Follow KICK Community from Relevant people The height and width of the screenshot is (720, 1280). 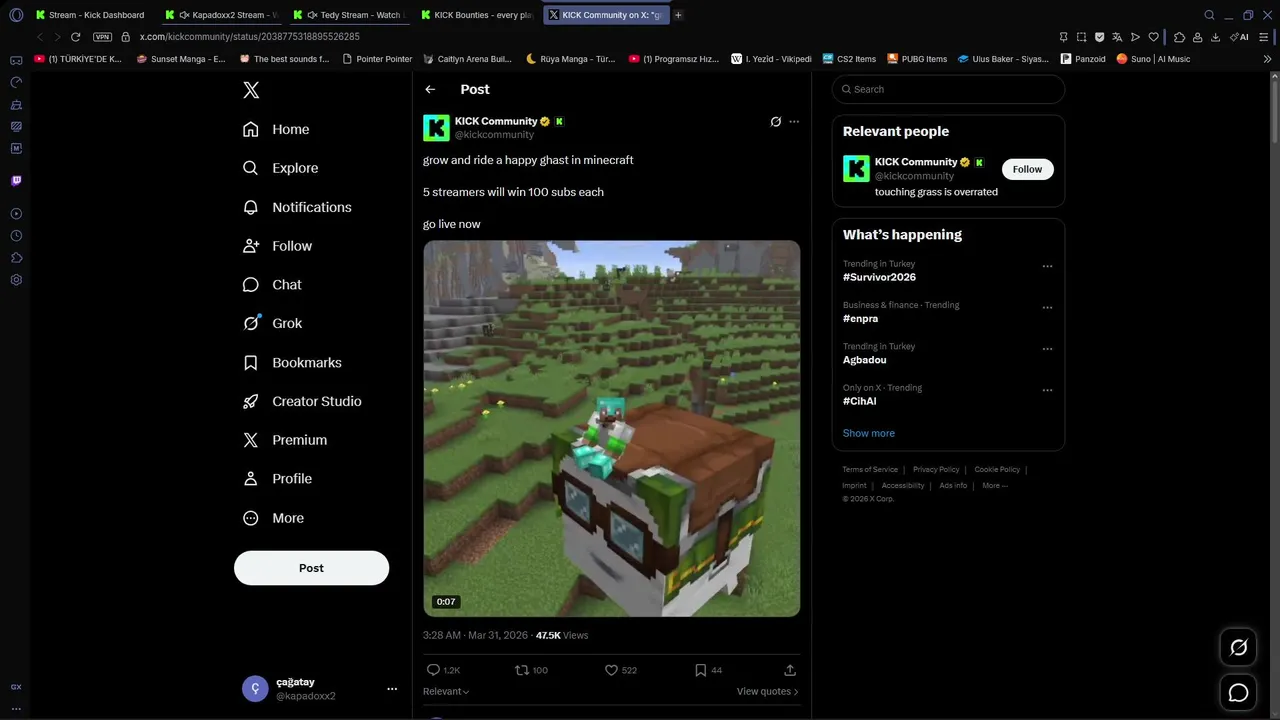point(1027,169)
